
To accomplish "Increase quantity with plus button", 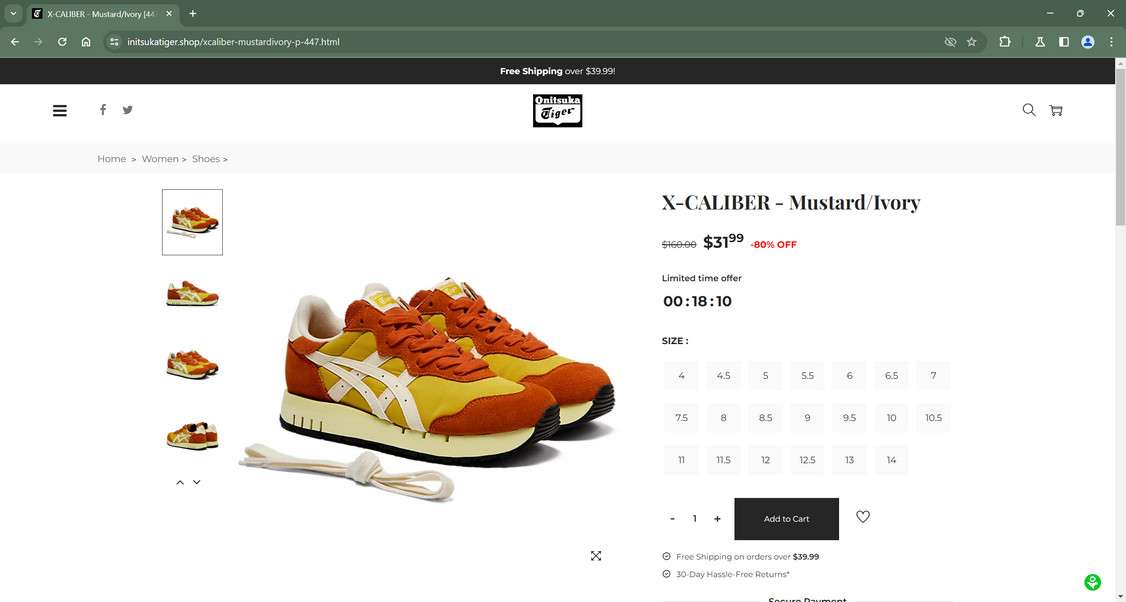I will tap(717, 519).
